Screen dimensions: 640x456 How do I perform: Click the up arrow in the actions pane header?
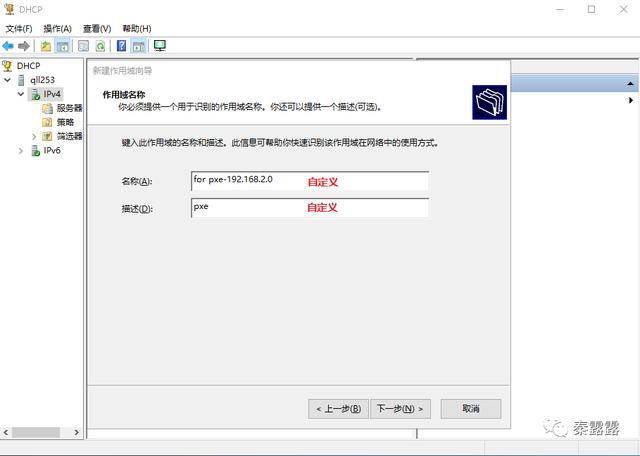click(630, 84)
